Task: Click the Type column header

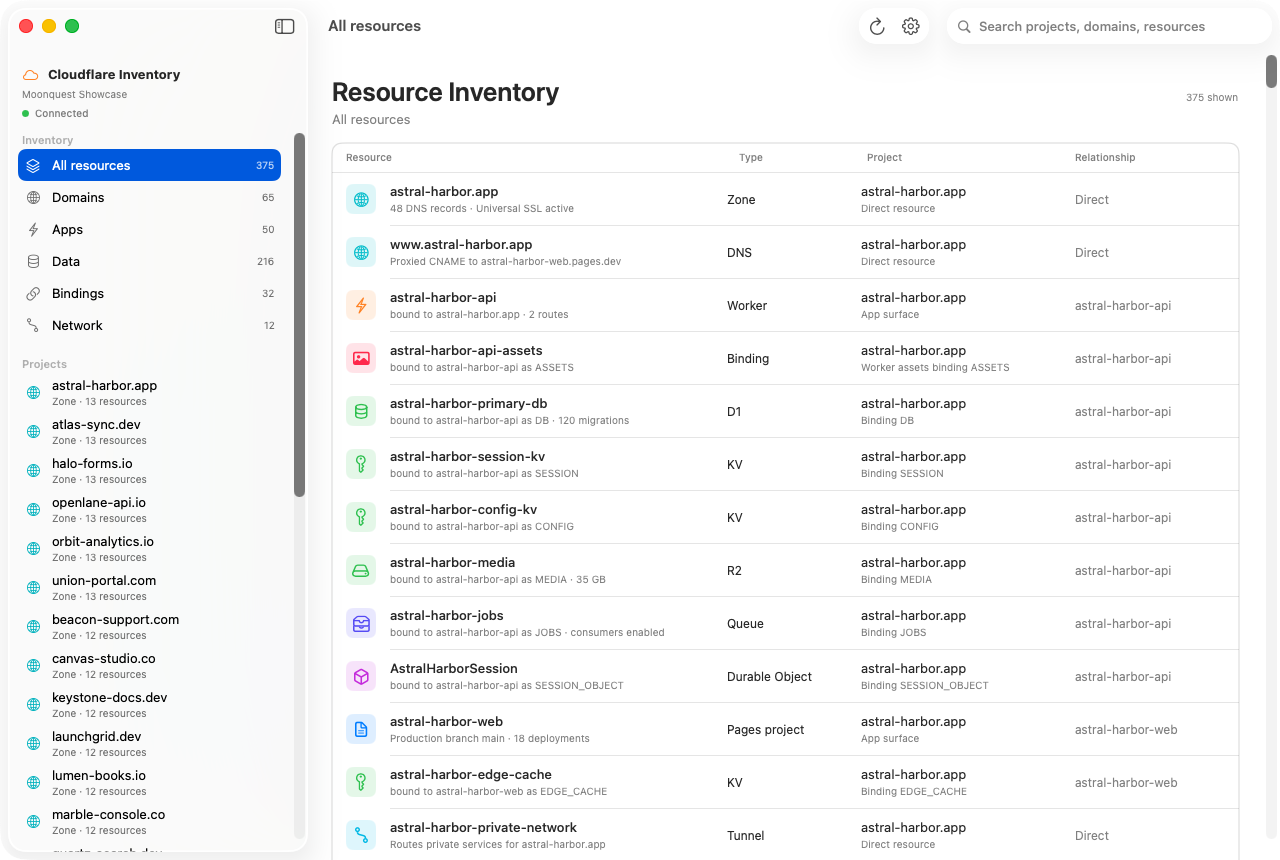Action: click(x=751, y=157)
